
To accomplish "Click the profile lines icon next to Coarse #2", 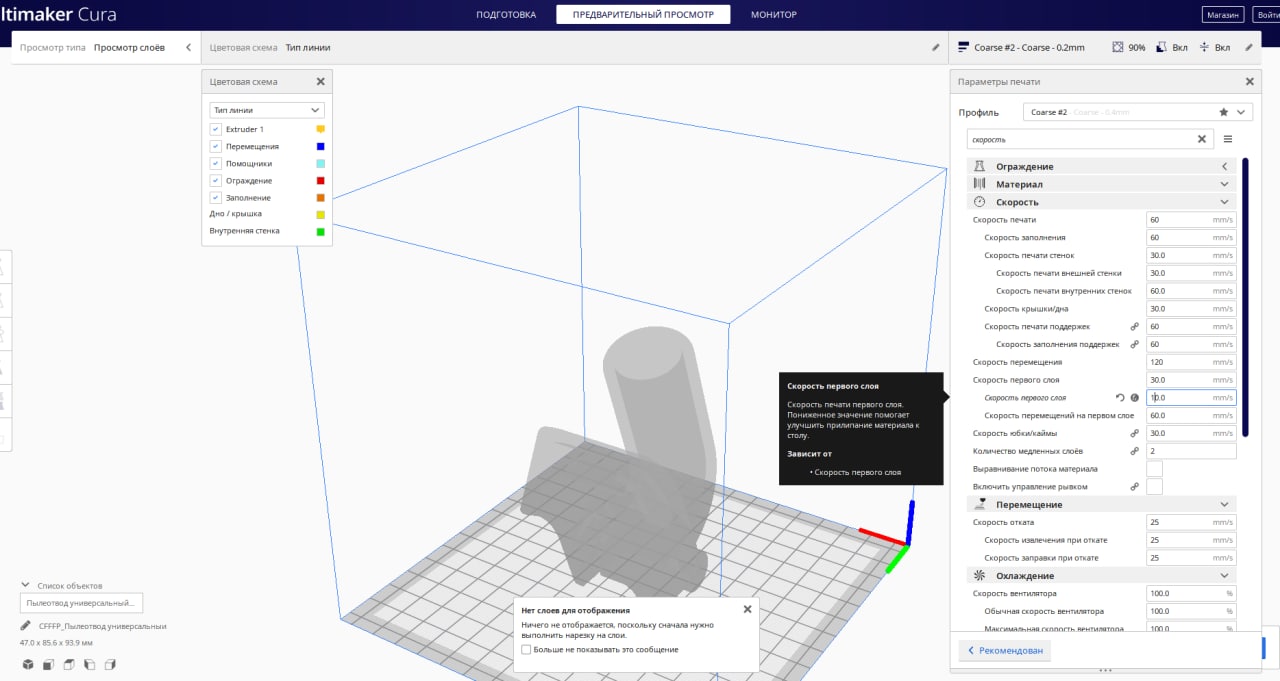I will point(964,47).
